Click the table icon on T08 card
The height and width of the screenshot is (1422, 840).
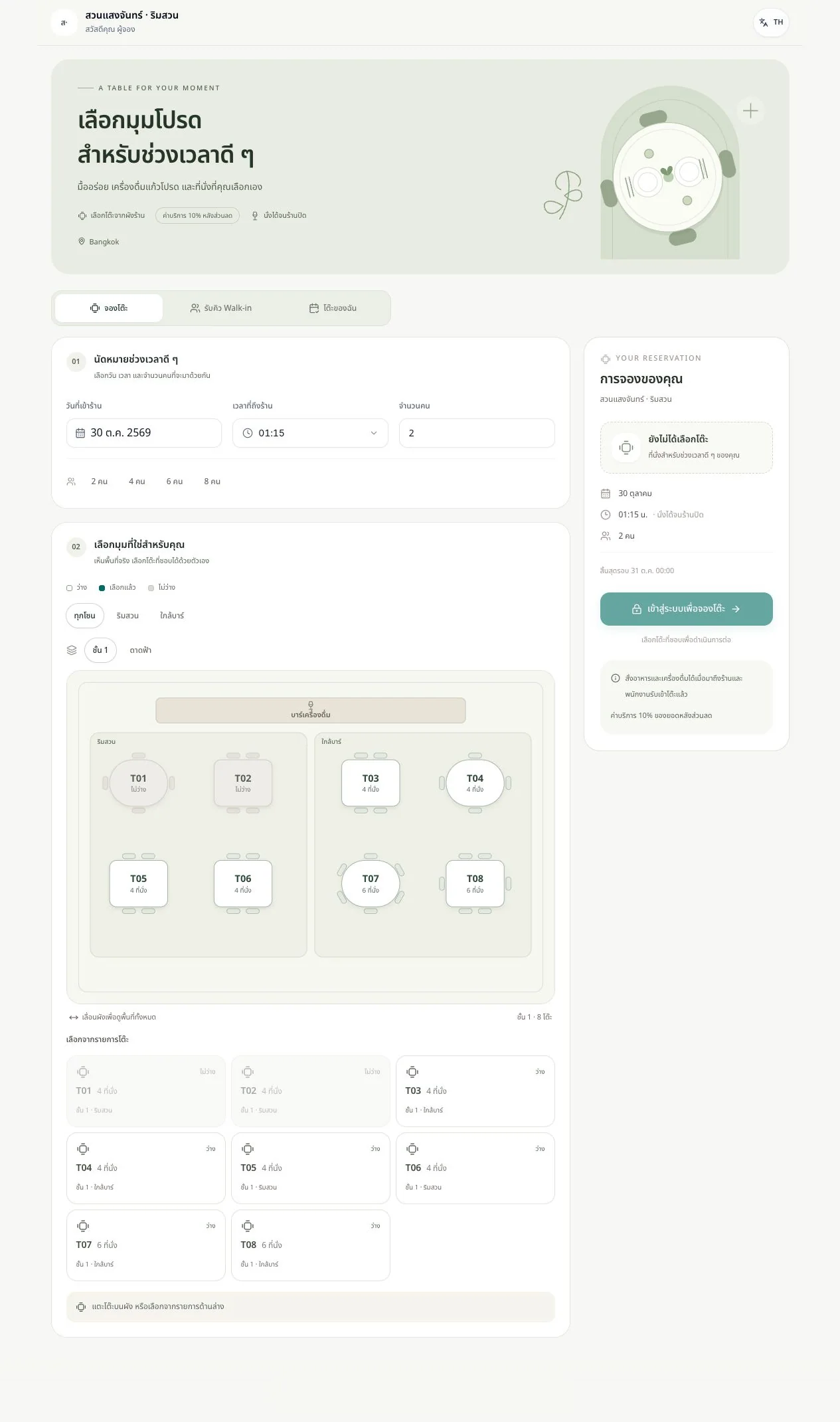[x=248, y=1225]
